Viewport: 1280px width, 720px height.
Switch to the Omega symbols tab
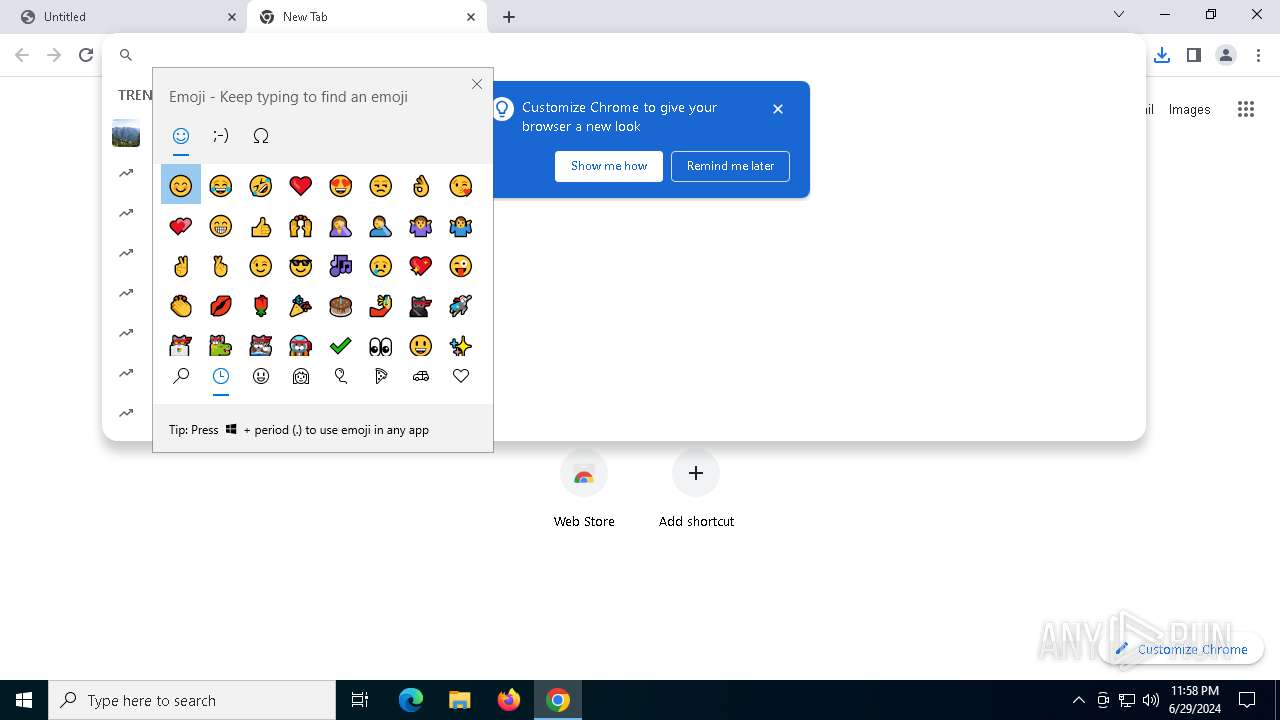pyautogui.click(x=261, y=136)
